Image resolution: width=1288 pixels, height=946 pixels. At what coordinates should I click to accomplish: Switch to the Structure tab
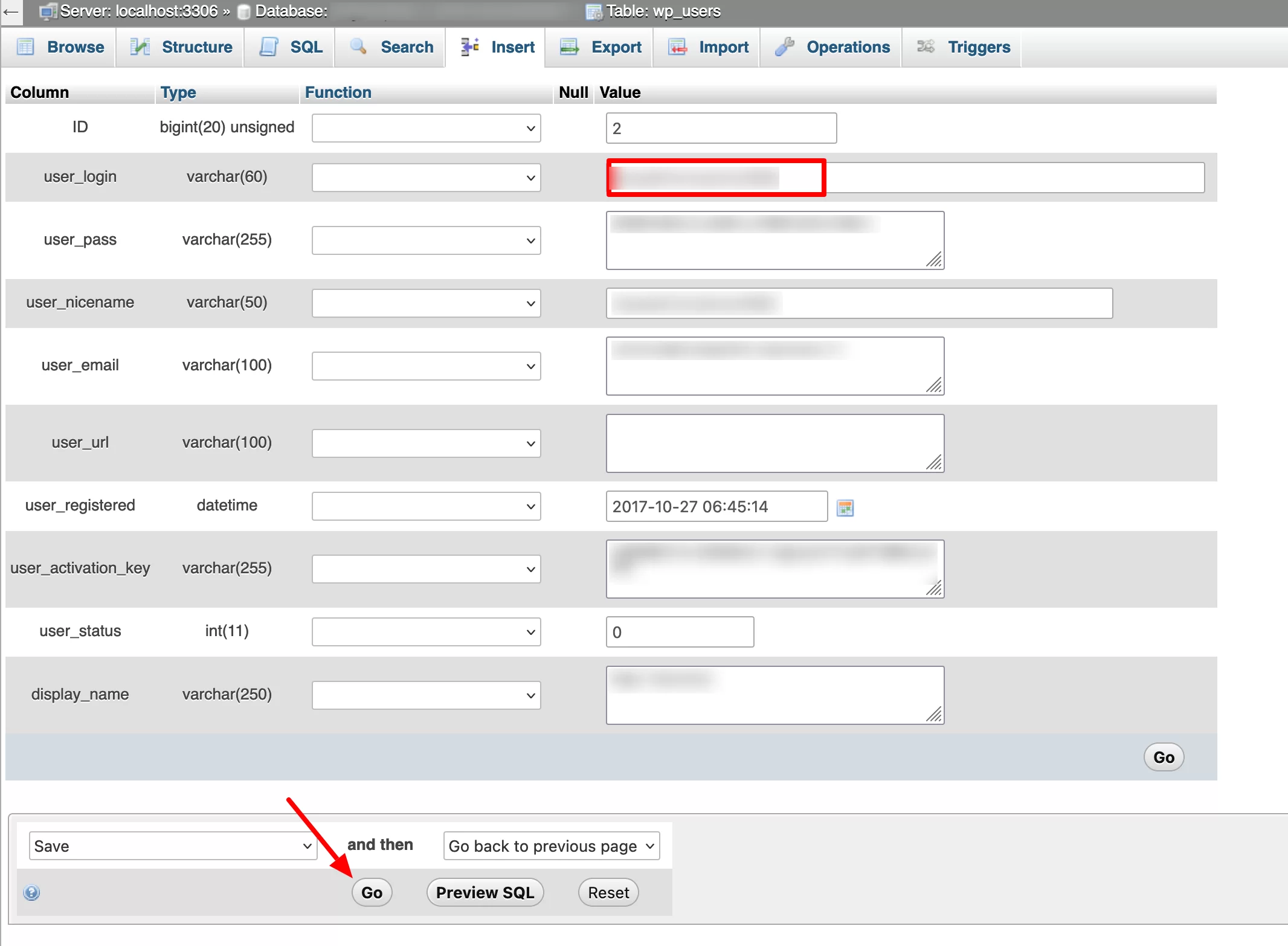click(x=181, y=47)
